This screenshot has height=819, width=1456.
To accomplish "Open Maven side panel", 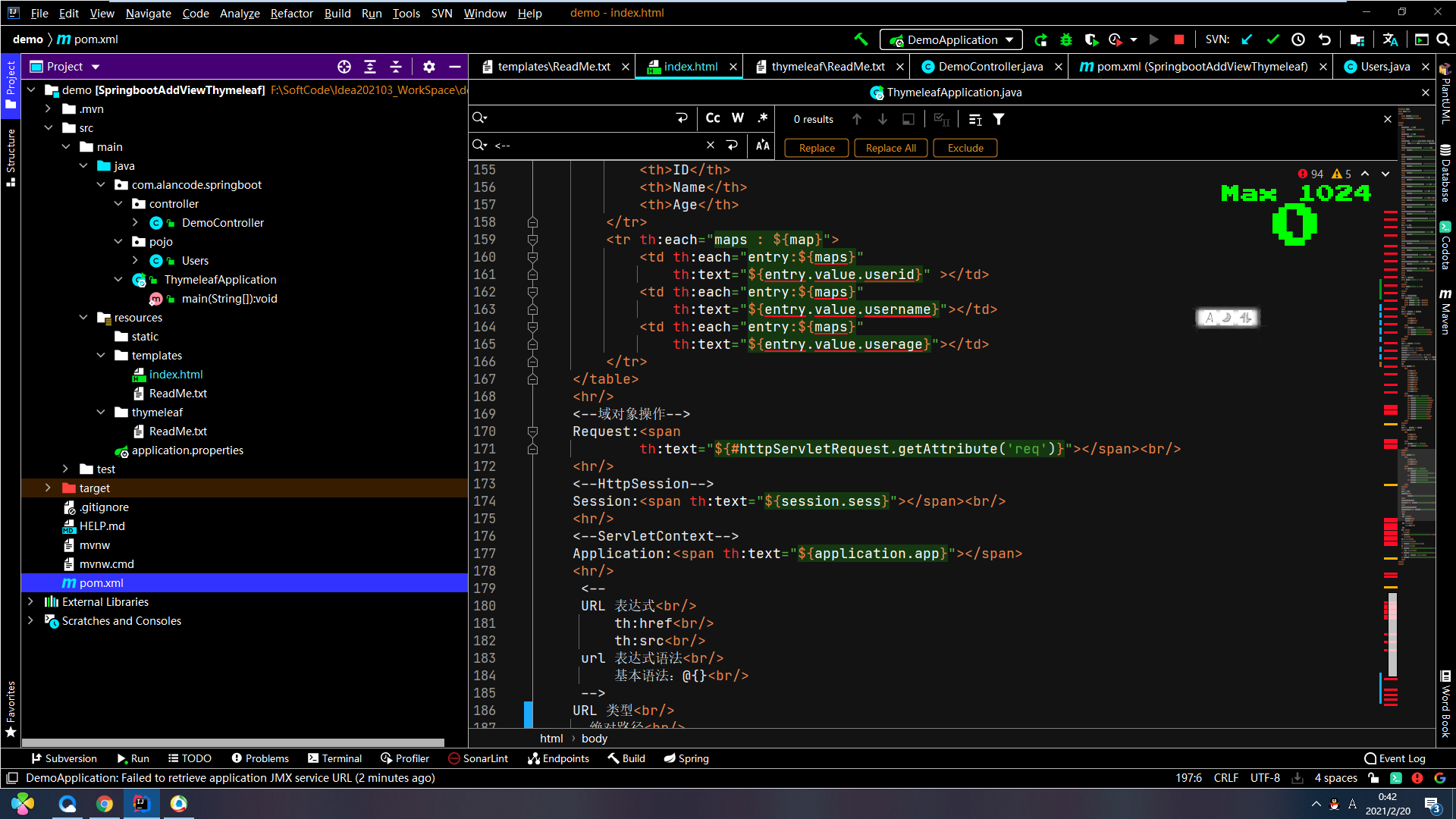I will 1445,311.
